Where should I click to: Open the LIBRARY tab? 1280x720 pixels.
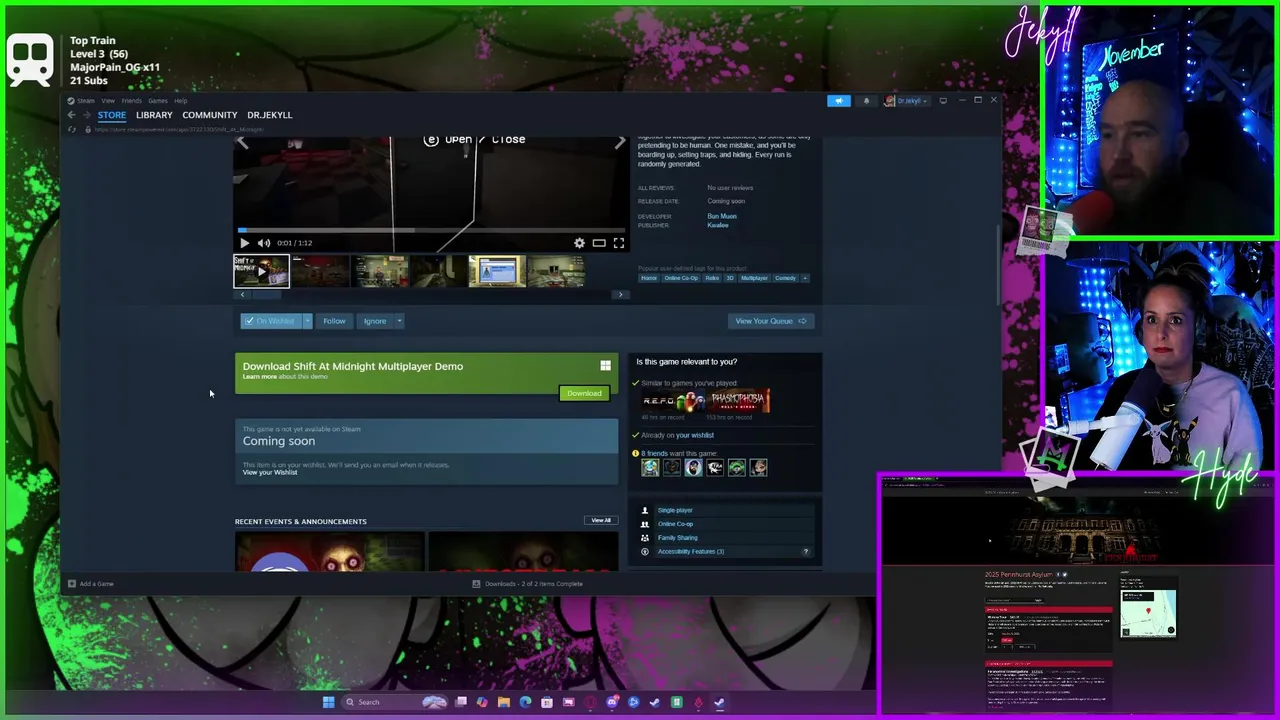point(154,115)
